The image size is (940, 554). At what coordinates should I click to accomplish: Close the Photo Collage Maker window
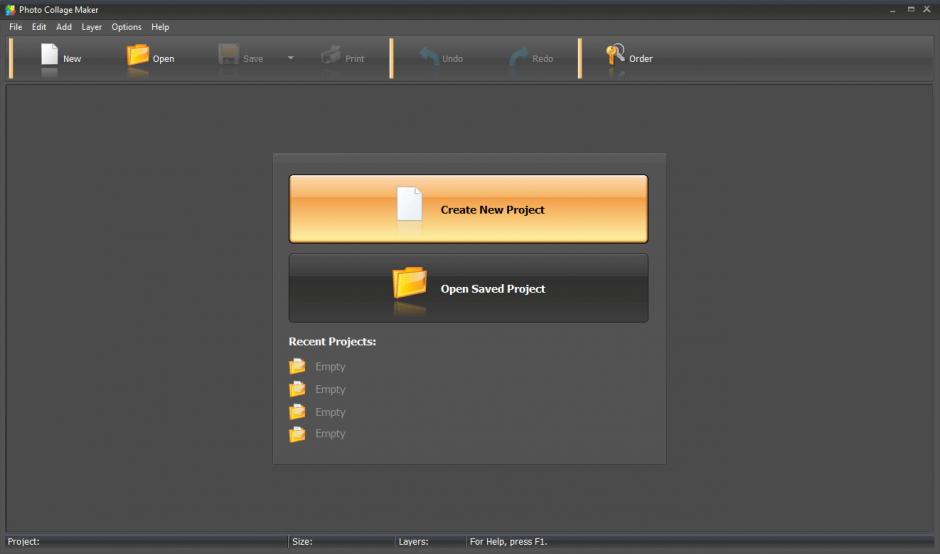(927, 9)
